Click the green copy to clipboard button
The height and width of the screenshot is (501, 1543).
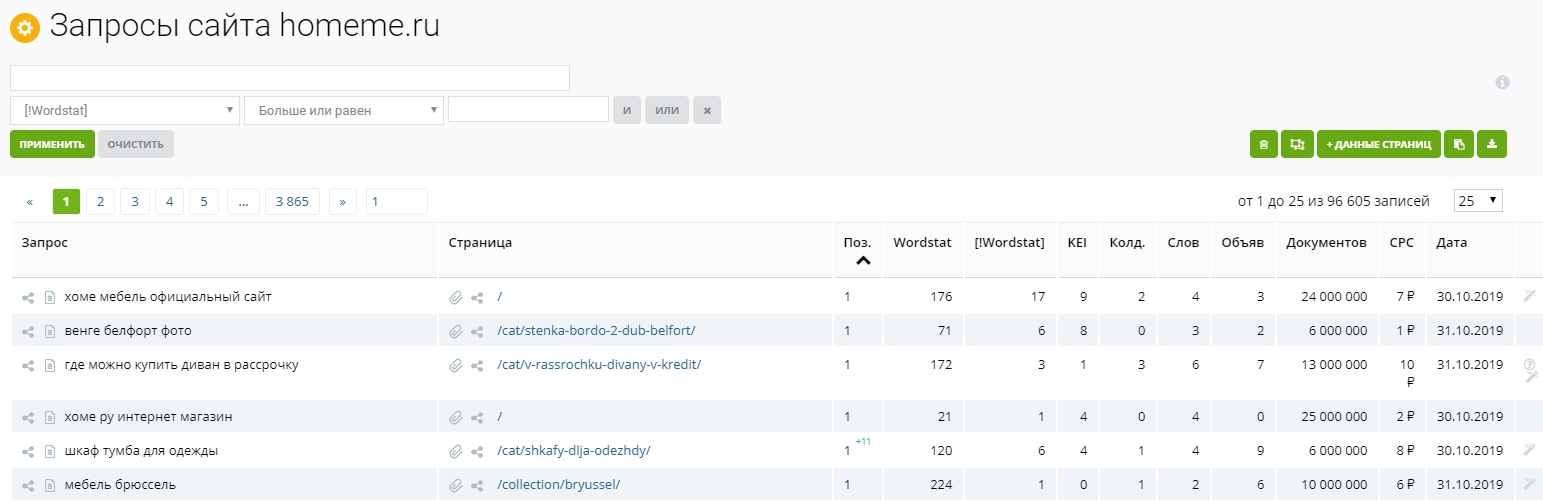tap(1458, 144)
